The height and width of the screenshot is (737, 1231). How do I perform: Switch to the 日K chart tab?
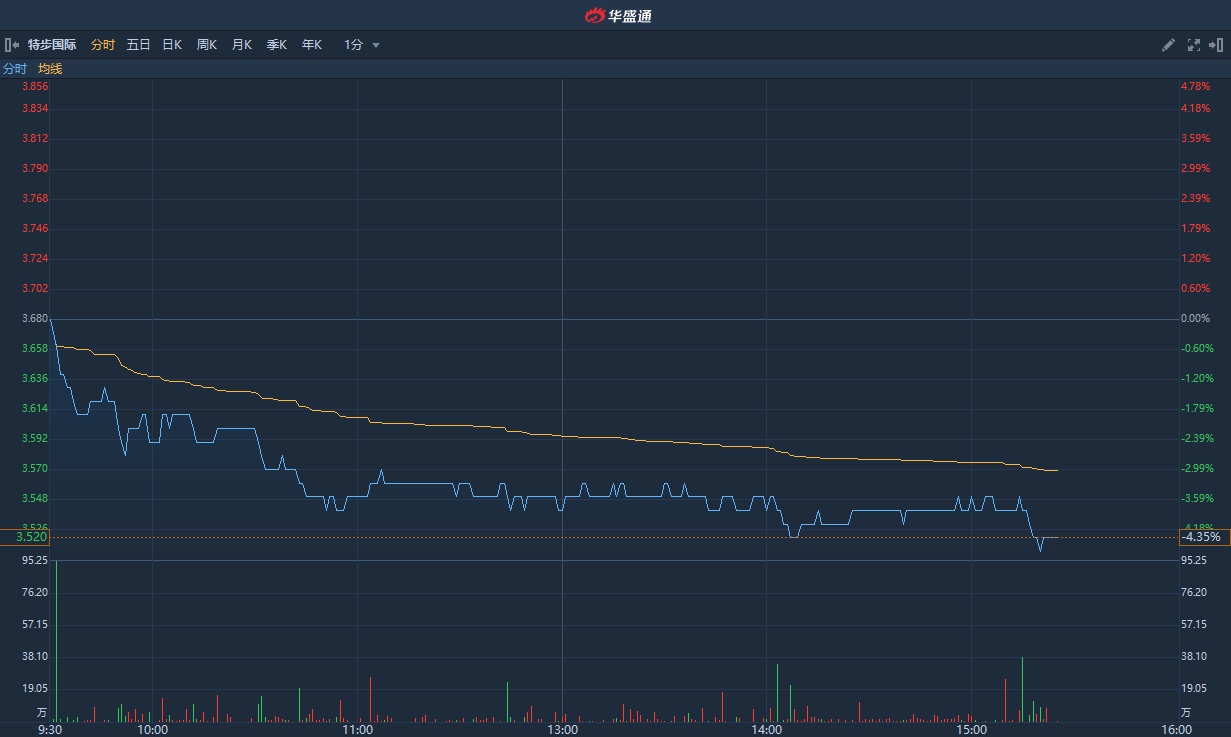pyautogui.click(x=172, y=45)
